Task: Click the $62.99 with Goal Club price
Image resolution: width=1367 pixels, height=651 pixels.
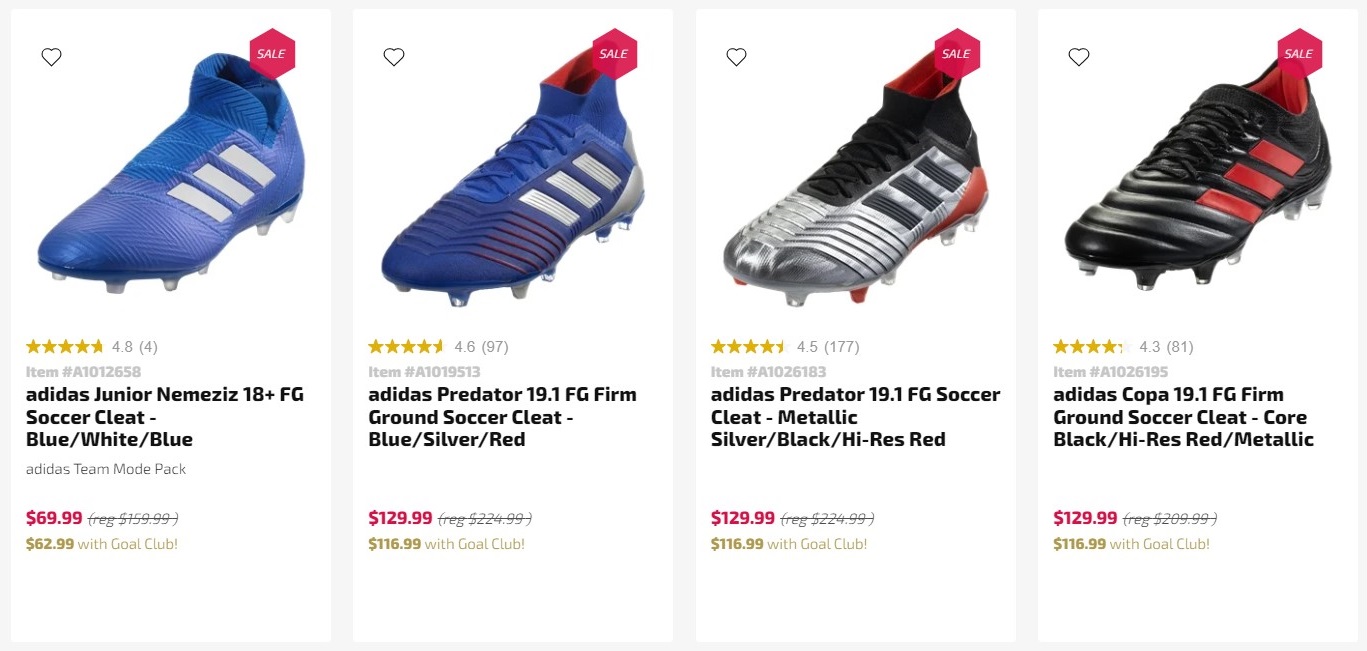Action: point(101,544)
